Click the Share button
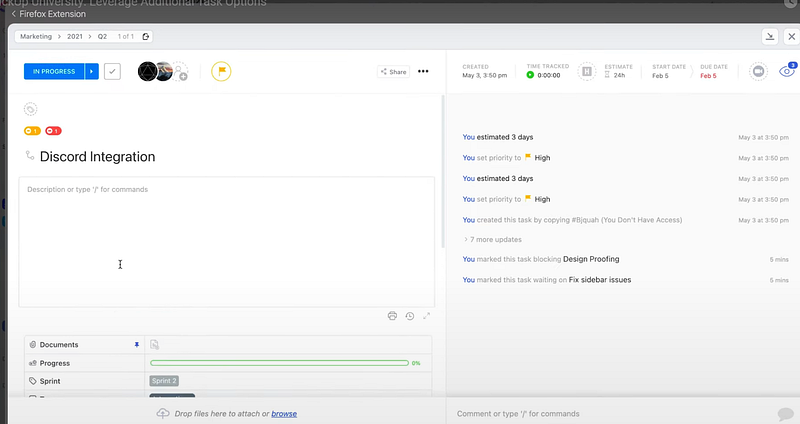 (393, 72)
